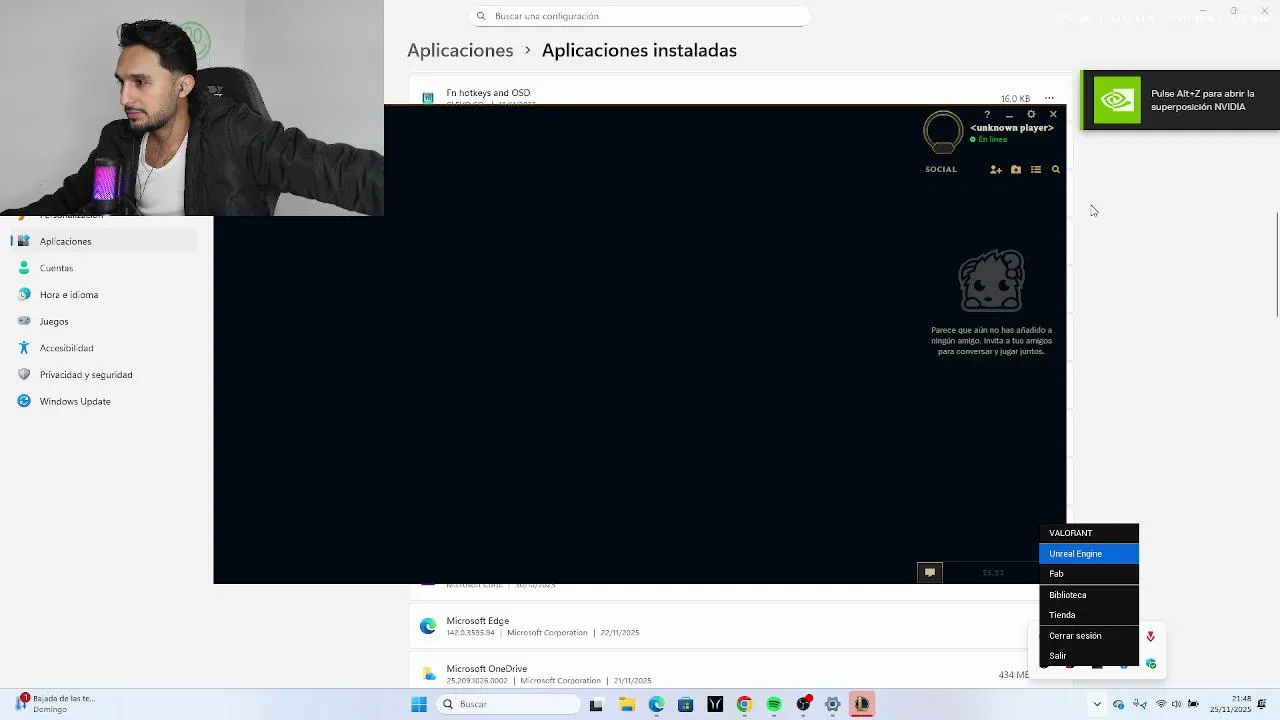The image size is (1280, 720).
Task: Open the Windows Start menu
Action: (x=419, y=704)
